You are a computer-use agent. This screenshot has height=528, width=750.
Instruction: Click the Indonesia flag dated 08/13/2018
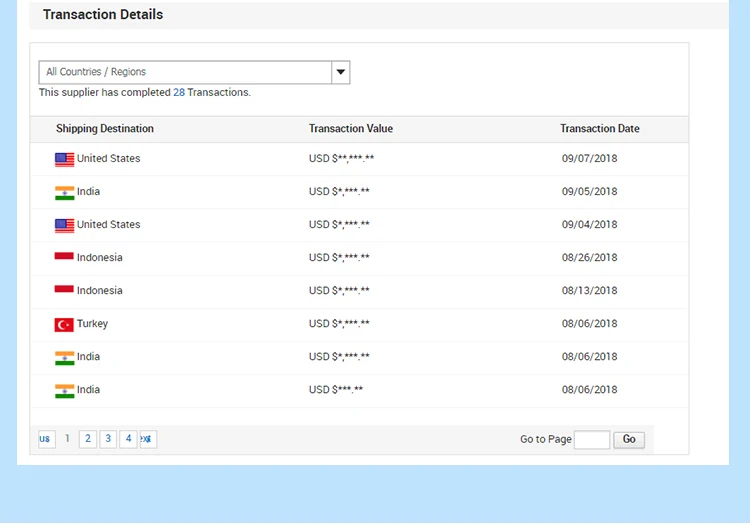tap(64, 291)
